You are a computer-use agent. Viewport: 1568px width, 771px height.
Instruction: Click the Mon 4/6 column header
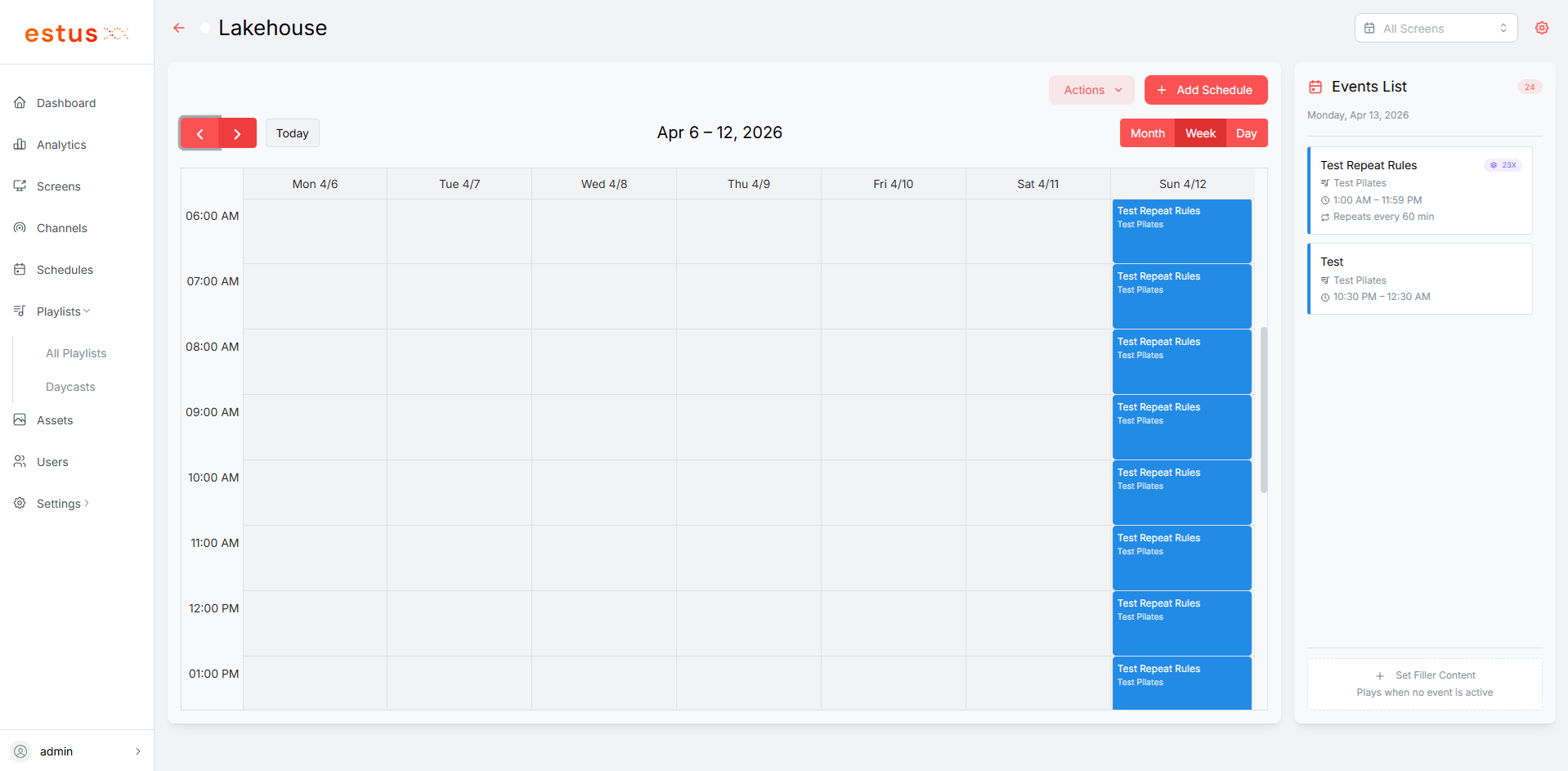point(315,184)
